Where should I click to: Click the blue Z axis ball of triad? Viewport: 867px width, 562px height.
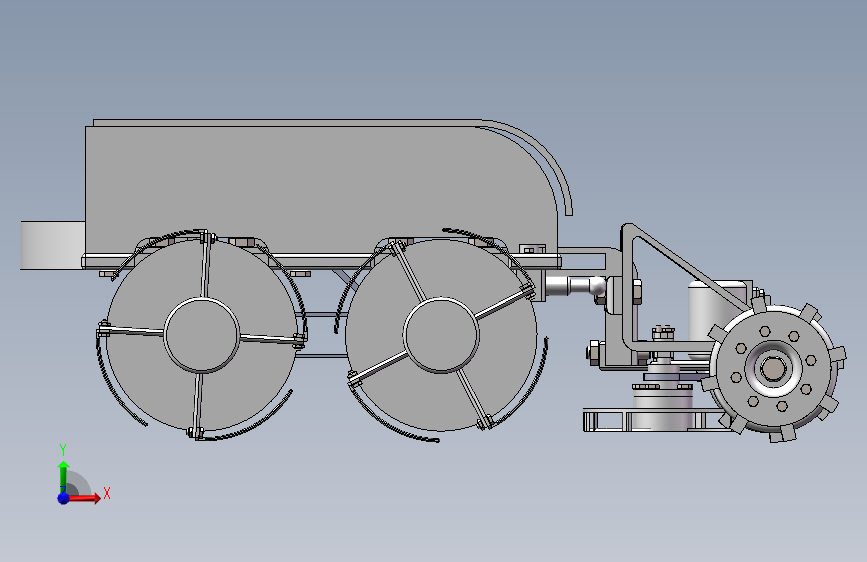64,498
